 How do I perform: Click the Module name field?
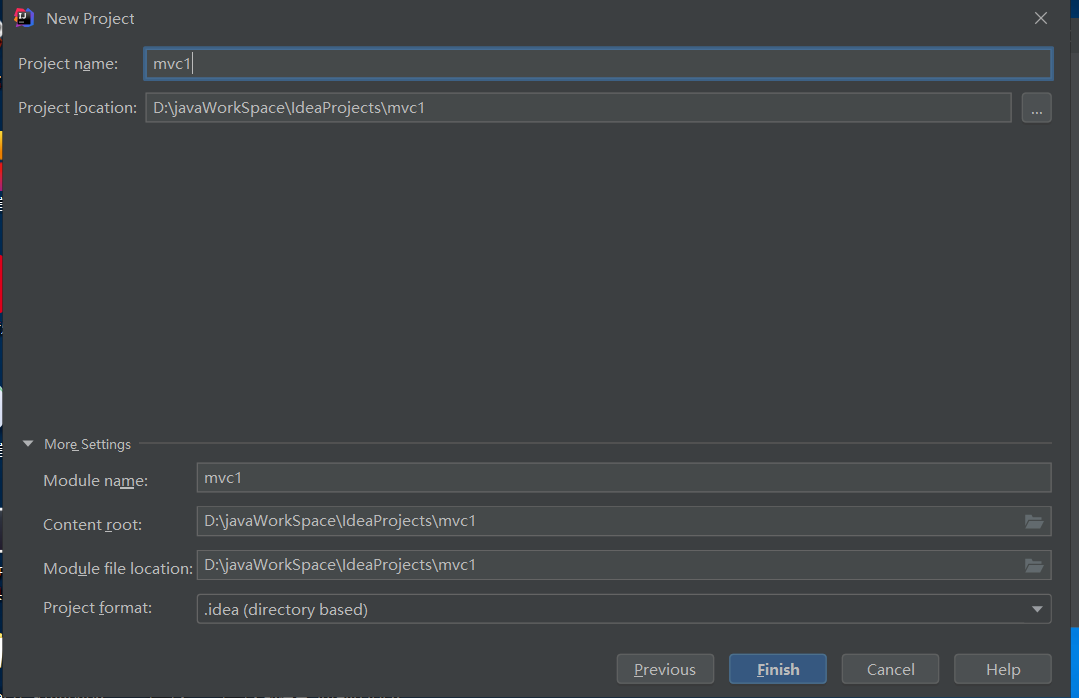pyautogui.click(x=624, y=478)
